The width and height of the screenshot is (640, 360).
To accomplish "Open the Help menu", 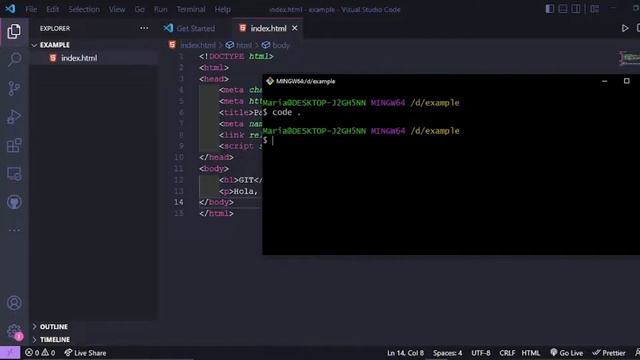I will pyautogui.click(x=222, y=9).
